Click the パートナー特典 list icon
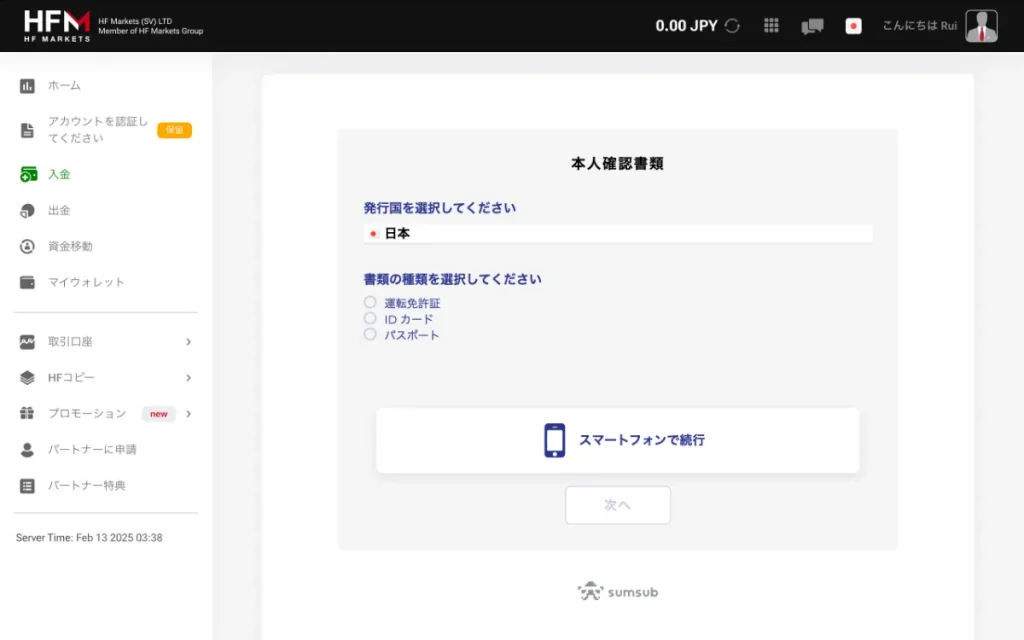The width and height of the screenshot is (1024, 640). 27,485
